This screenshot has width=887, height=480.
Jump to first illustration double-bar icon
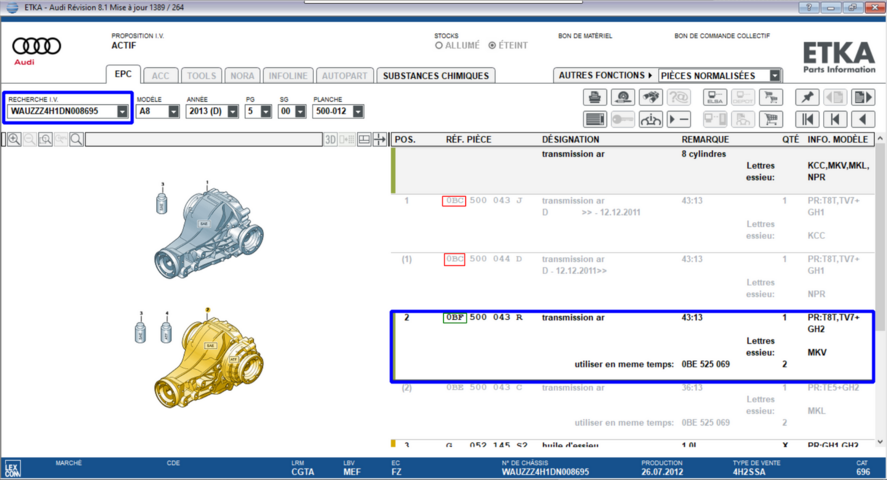[807, 119]
